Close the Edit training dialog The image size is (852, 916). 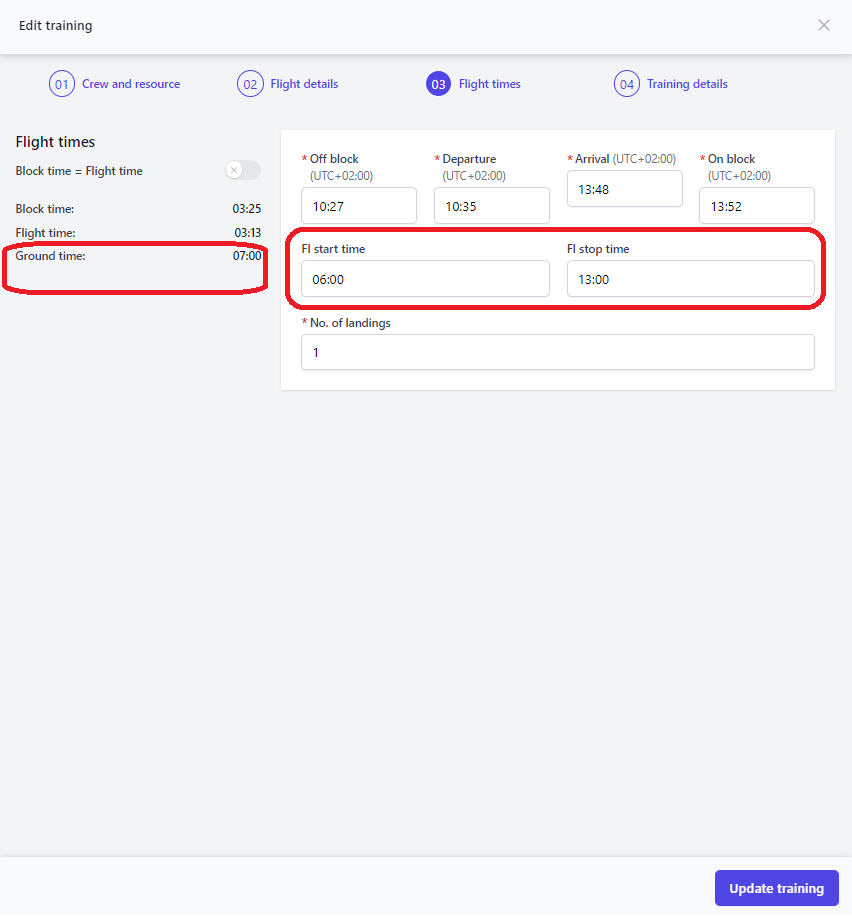coord(823,25)
